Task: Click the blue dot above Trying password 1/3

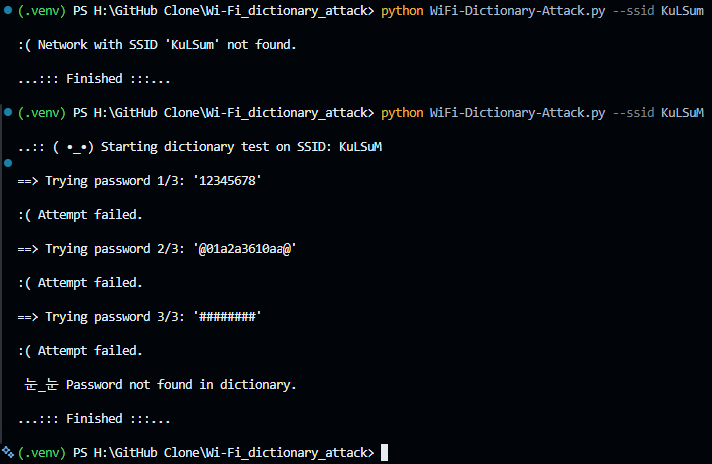Action: [x=8, y=163]
